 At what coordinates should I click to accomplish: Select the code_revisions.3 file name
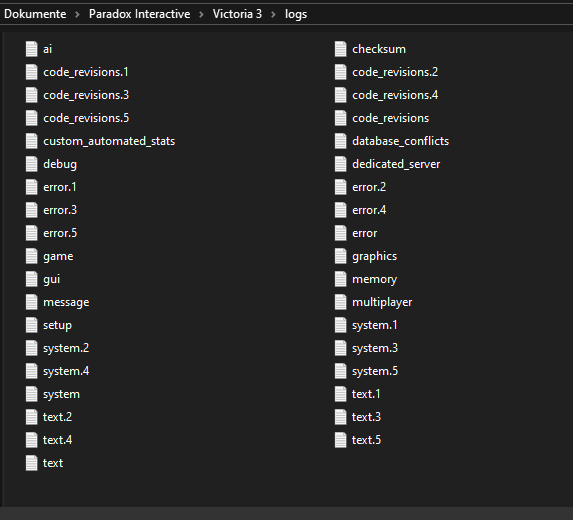(x=86, y=95)
